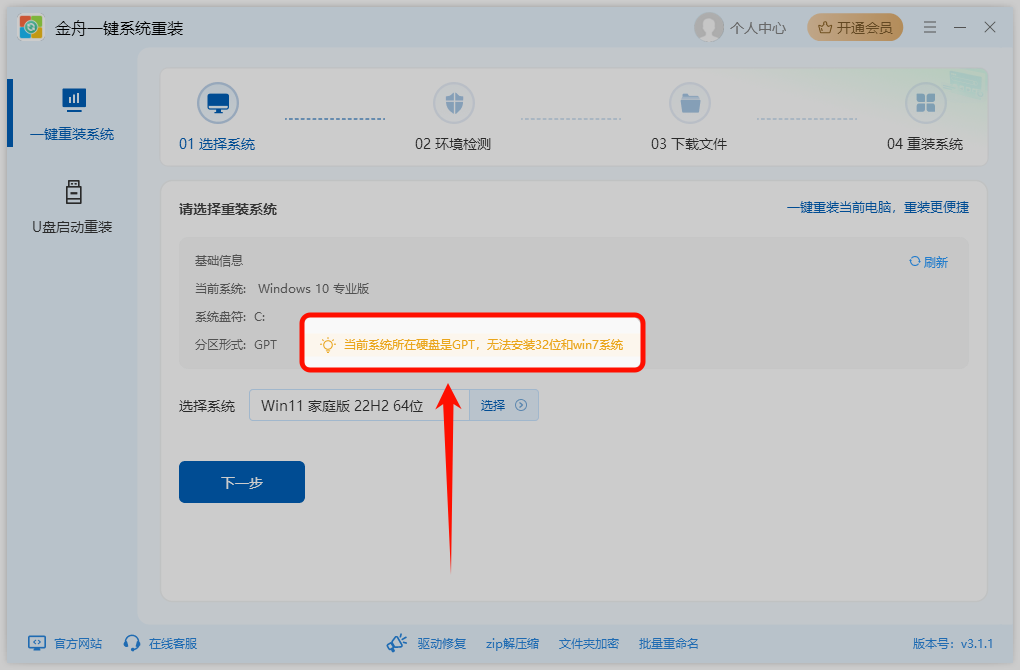Click the 当前系统所在硬盘是GPT warning text
This screenshot has width=1020, height=670.
tap(483, 345)
